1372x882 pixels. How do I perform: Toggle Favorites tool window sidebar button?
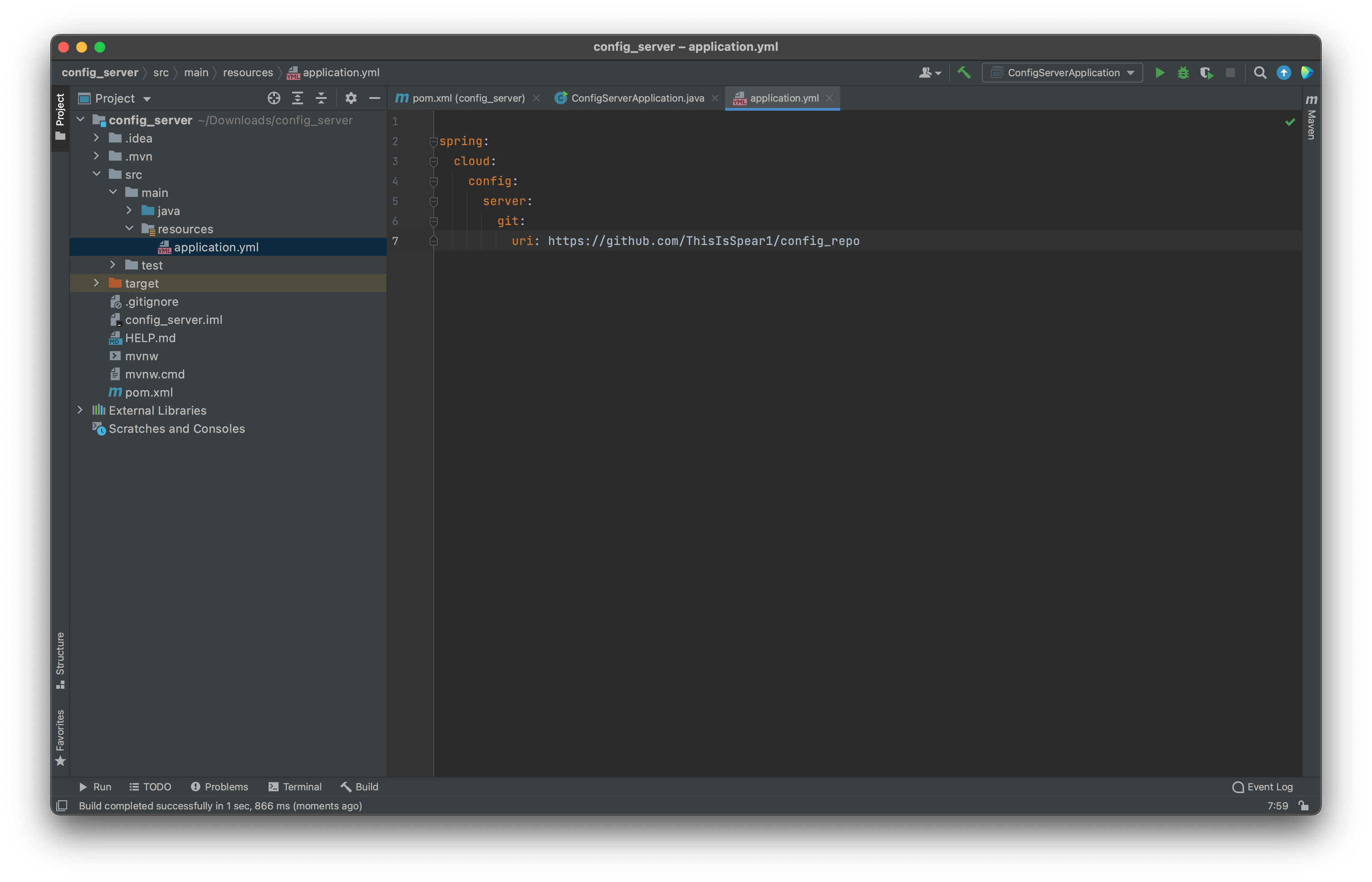(60, 737)
